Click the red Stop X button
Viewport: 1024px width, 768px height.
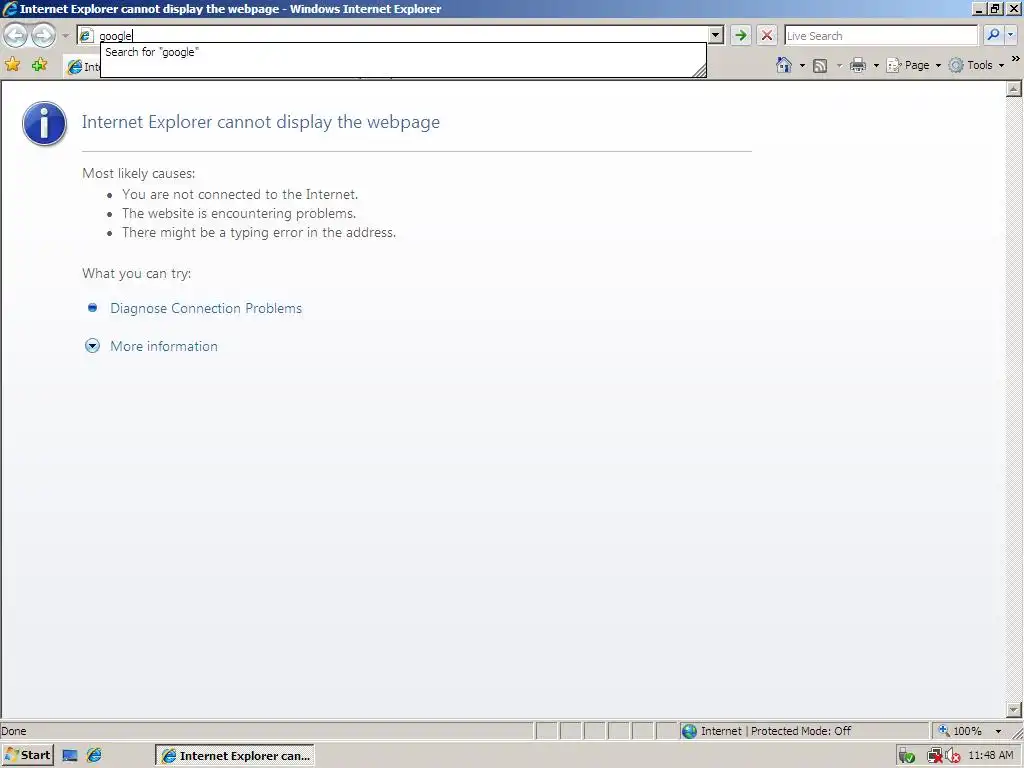tap(767, 35)
